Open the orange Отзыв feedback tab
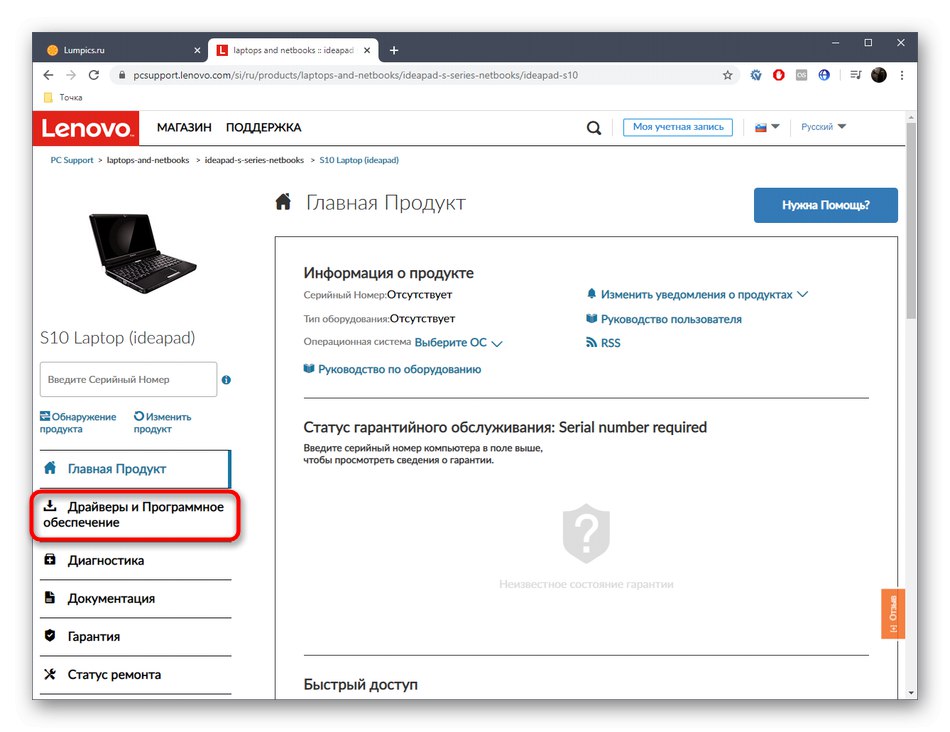The width and height of the screenshot is (950, 732). click(893, 613)
